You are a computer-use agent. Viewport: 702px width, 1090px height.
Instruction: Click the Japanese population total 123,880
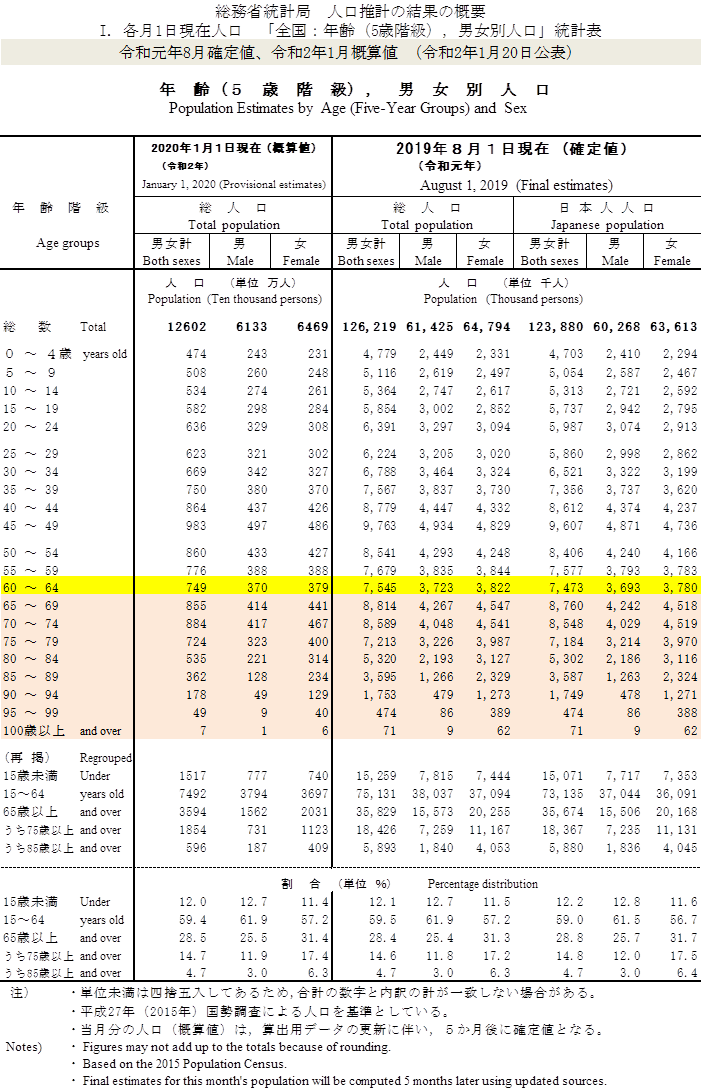coord(549,327)
